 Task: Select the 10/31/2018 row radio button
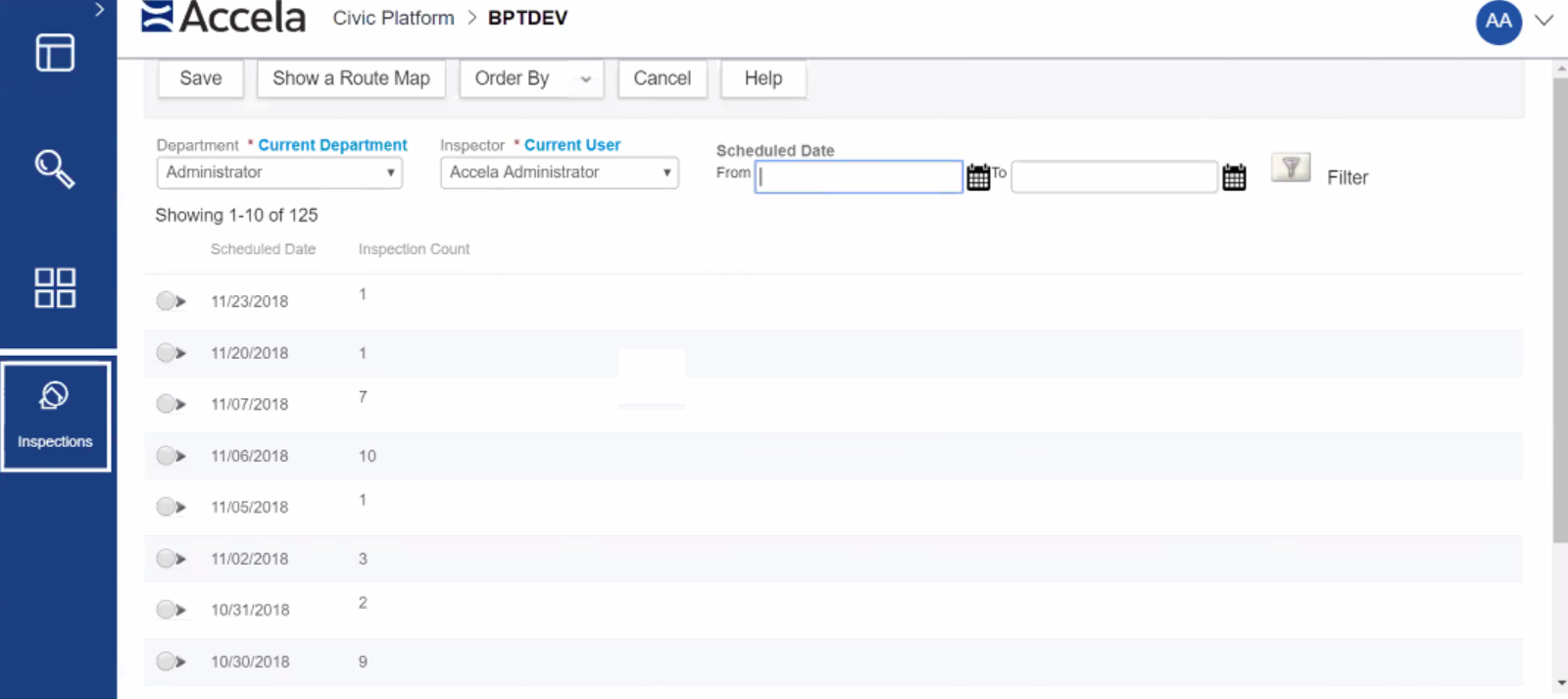(166, 610)
